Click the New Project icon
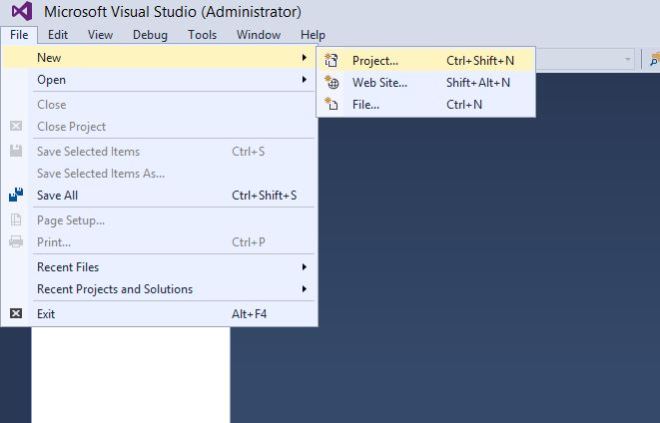660x423 pixels. pyautogui.click(x=333, y=60)
